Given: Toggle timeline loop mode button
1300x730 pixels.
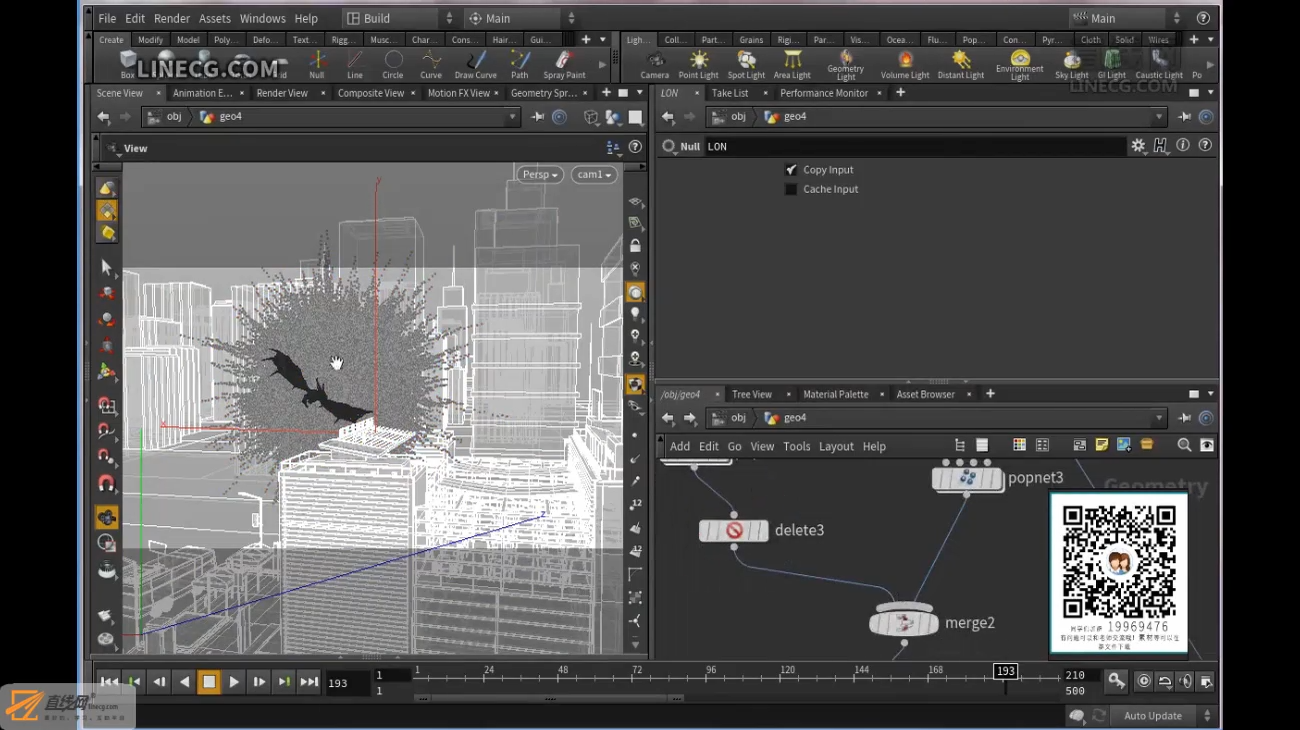Looking at the screenshot, I should 1165,681.
